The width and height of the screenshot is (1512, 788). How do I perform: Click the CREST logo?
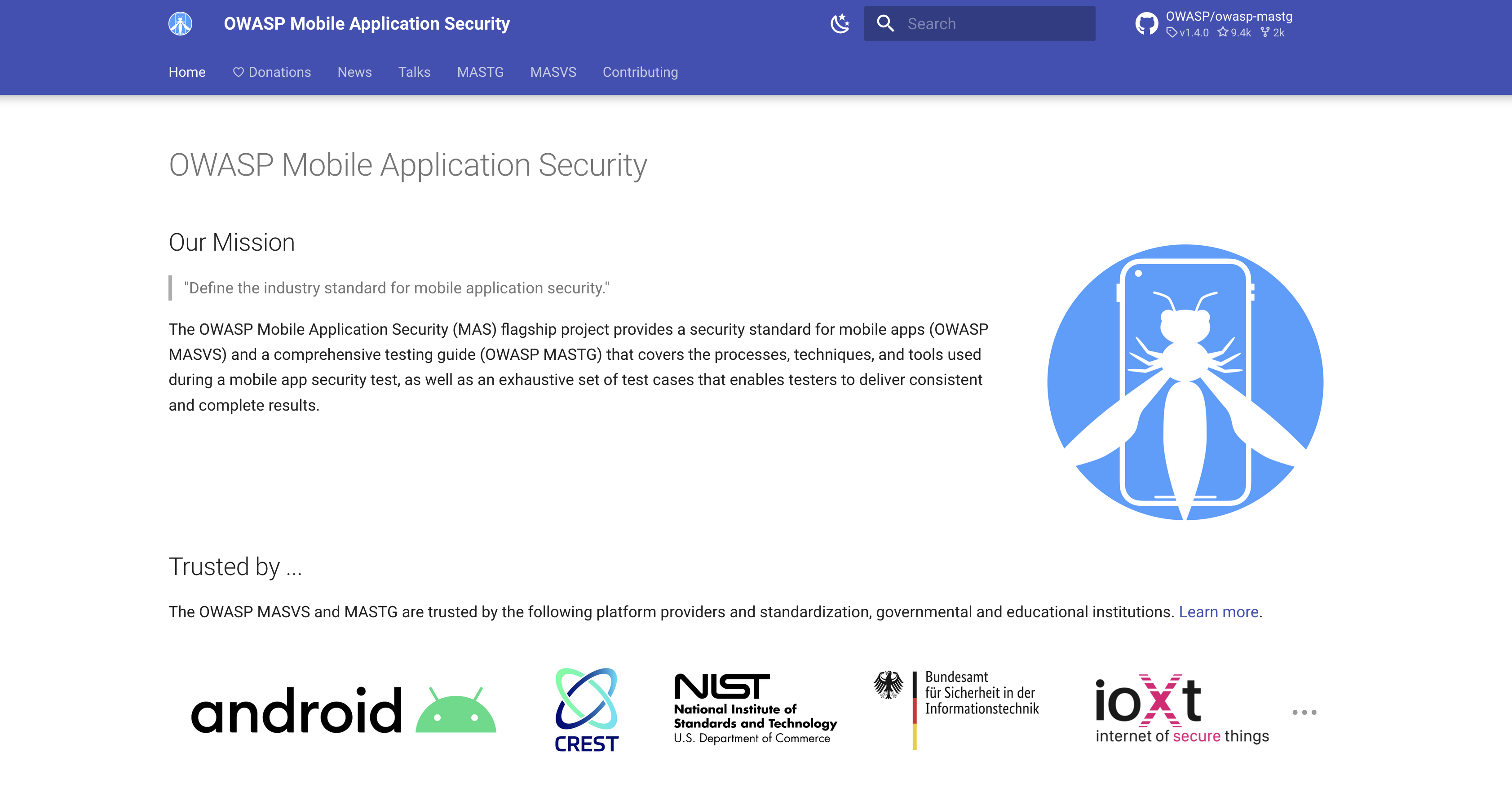586,709
